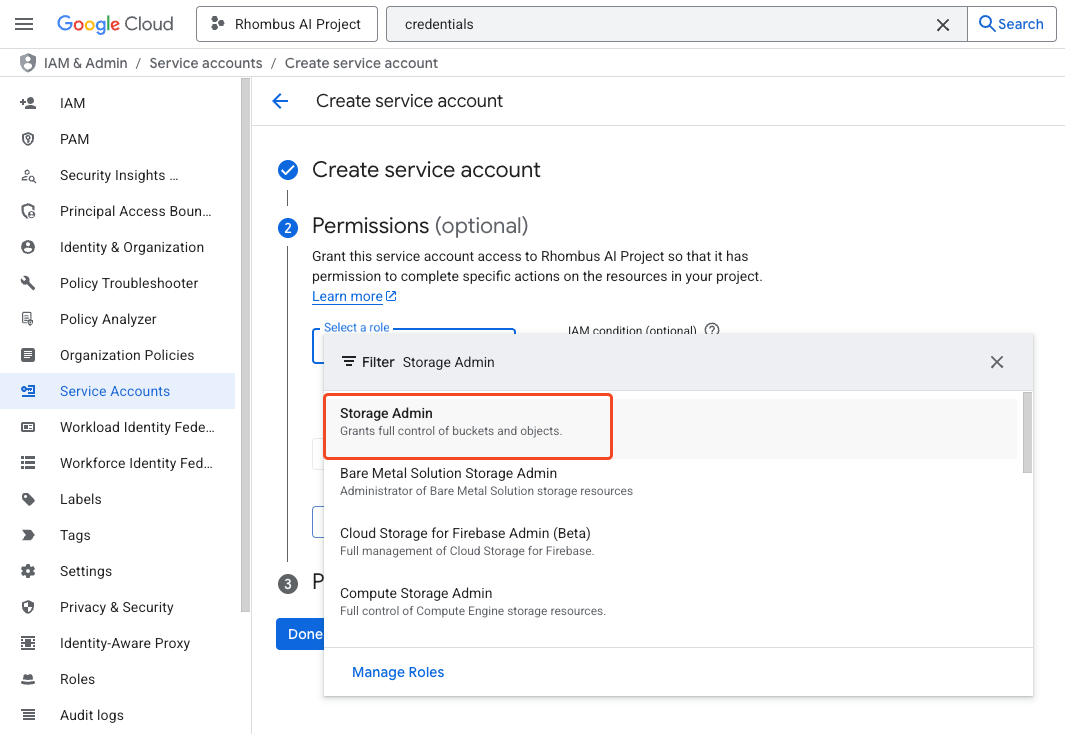
Task: Click Manage Roles in the dialog
Action: coord(398,672)
